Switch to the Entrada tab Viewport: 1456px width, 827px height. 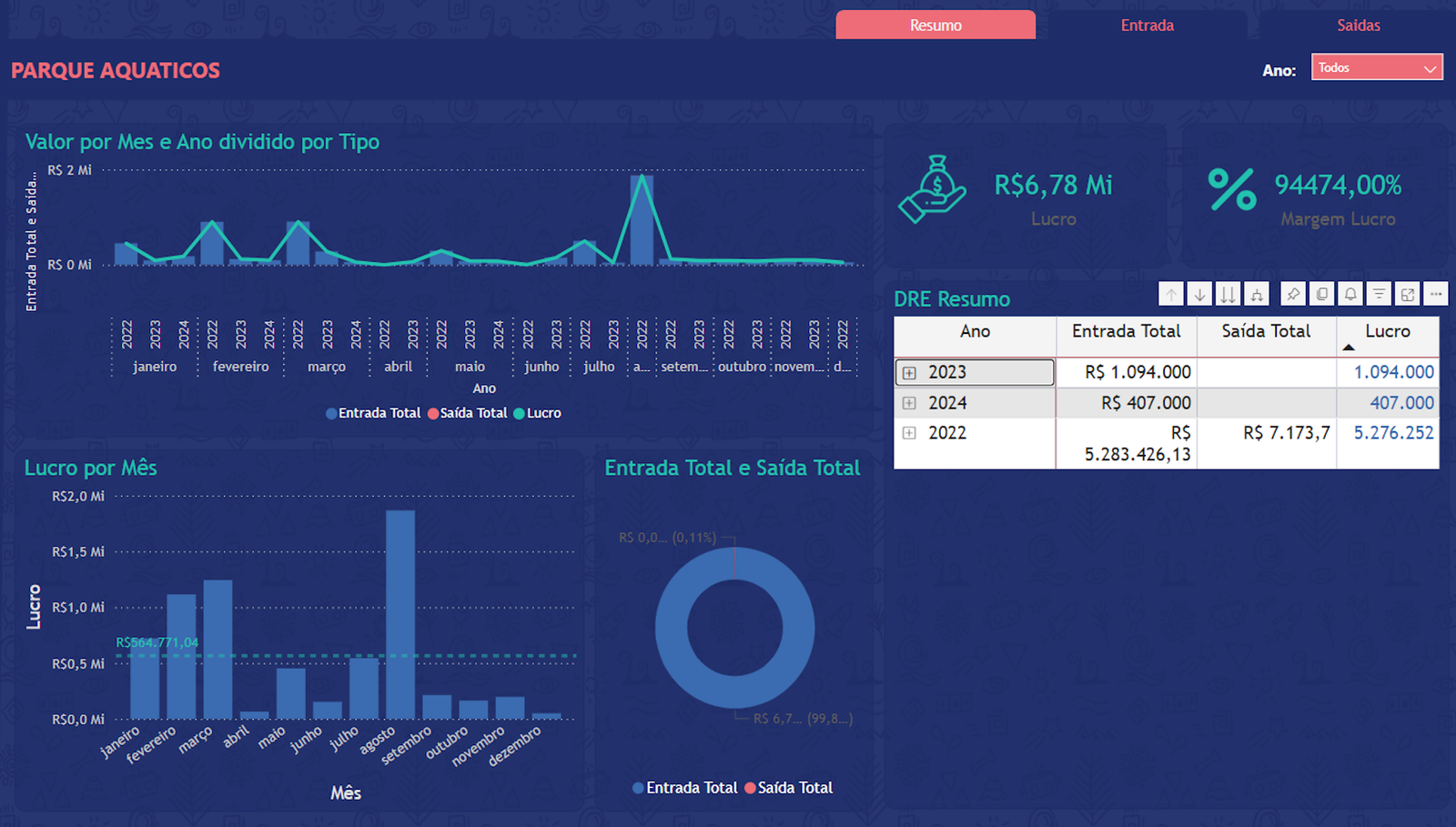(1147, 25)
